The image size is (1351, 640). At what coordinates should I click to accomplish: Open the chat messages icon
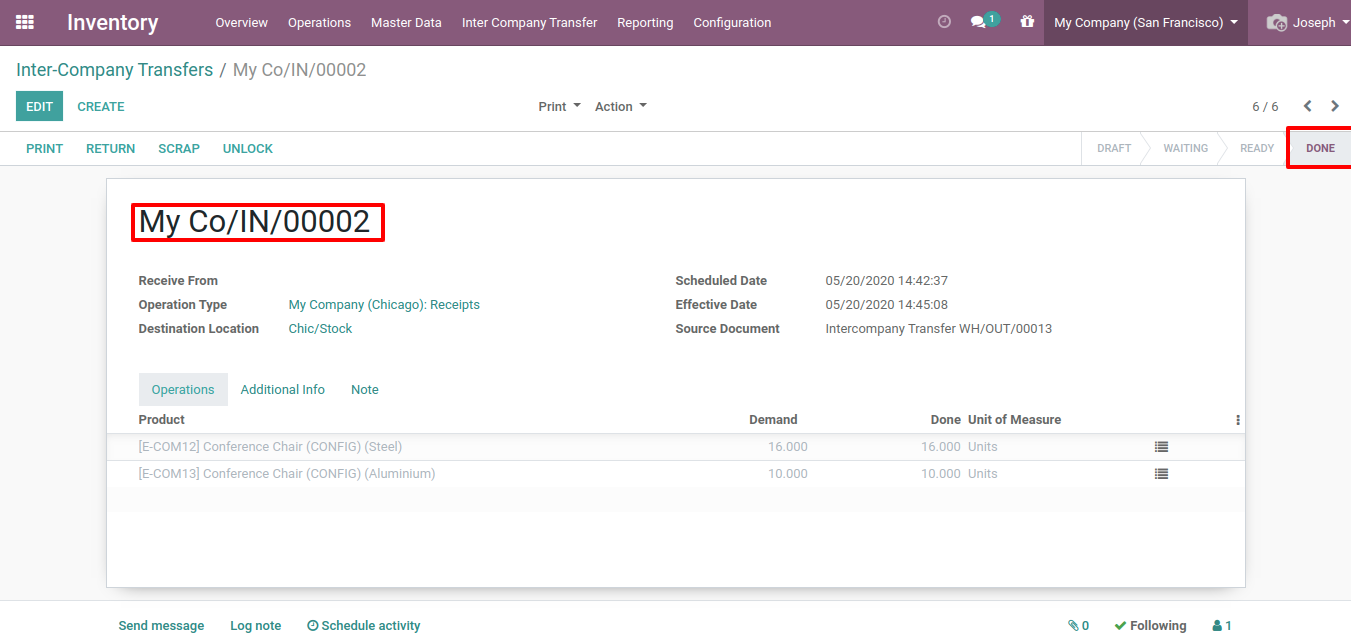[981, 22]
